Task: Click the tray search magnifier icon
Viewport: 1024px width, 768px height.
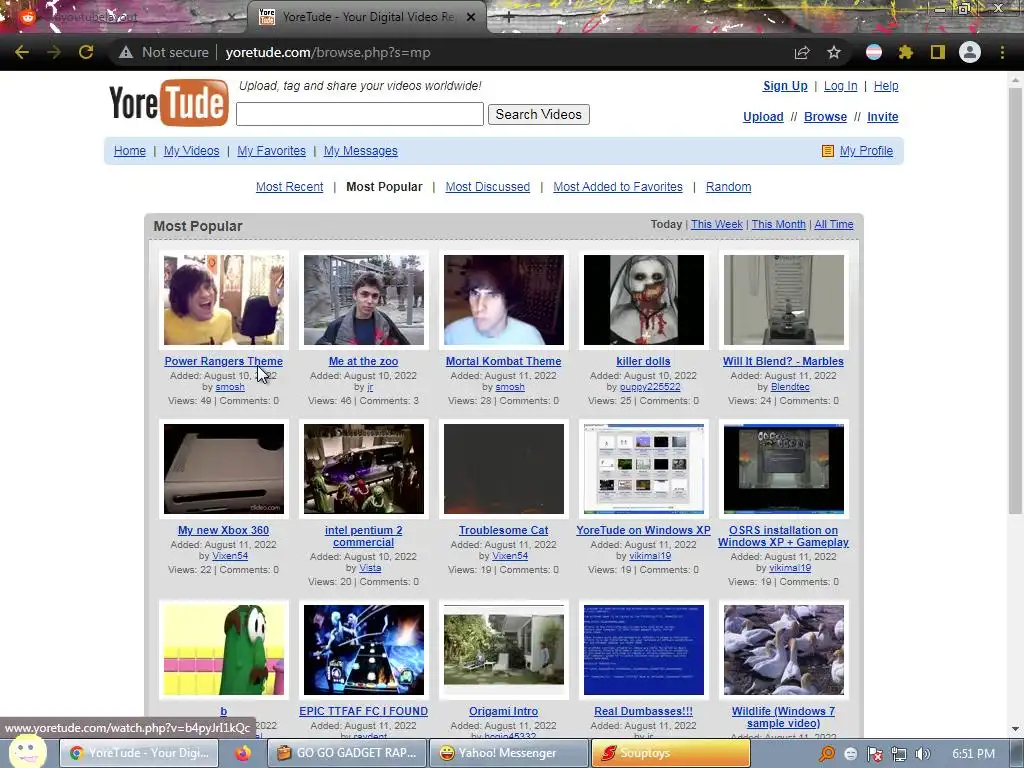Action: [827, 754]
